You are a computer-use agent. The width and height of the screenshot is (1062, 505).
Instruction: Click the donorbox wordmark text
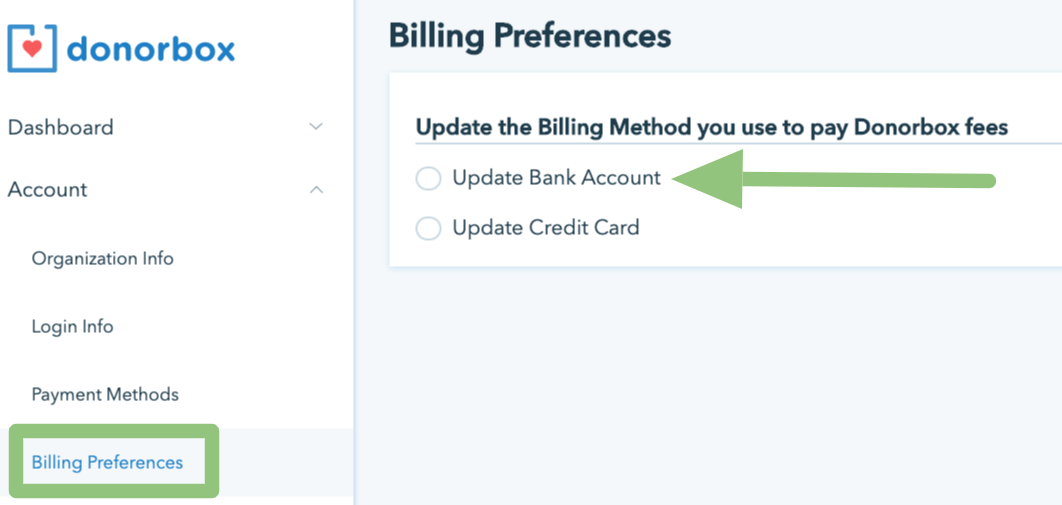151,48
